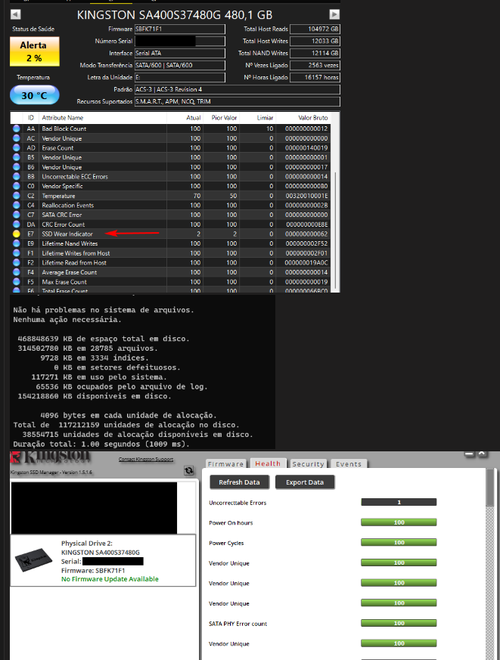
Task: Open the Events tab in Kingston SSD Manager
Action: (x=348, y=464)
